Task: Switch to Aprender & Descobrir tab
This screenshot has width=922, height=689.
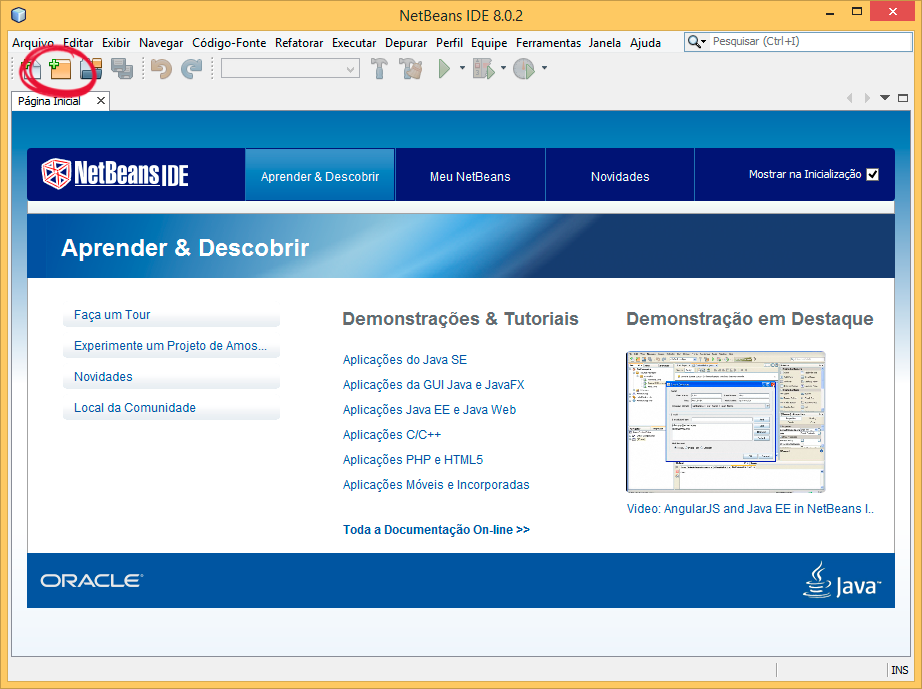Action: coord(320,175)
